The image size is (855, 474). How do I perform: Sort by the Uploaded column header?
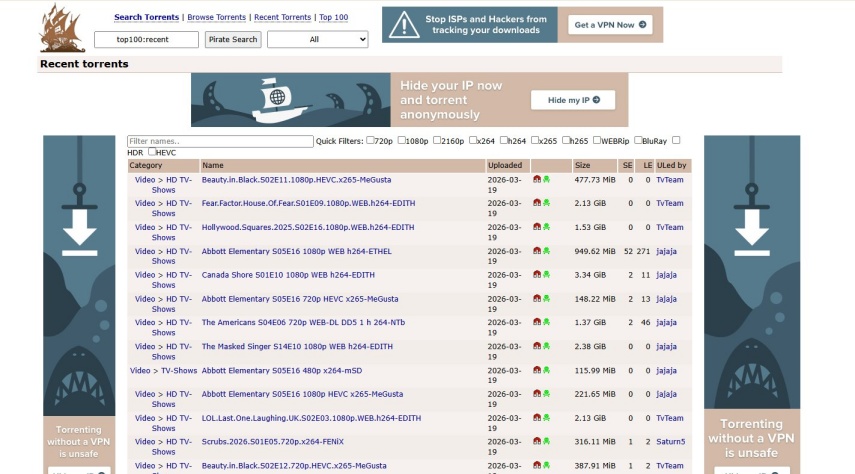click(505, 165)
